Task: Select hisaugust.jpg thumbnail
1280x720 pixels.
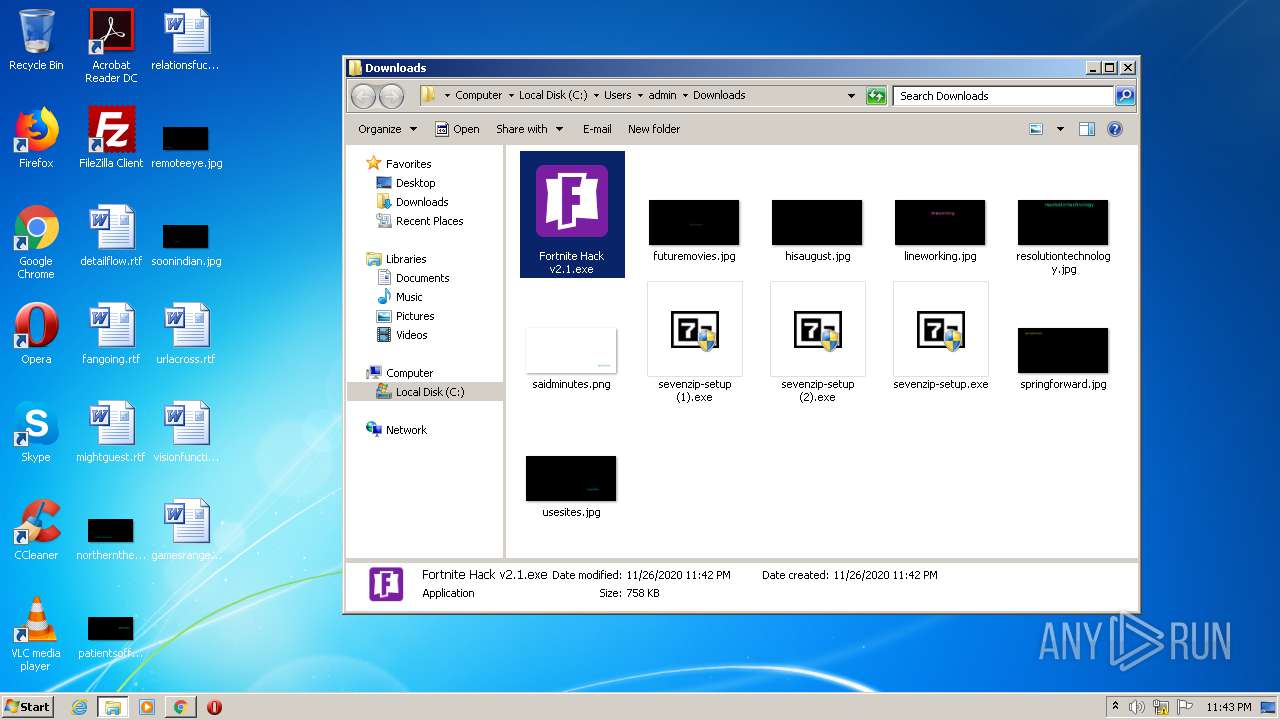Action: coord(817,222)
